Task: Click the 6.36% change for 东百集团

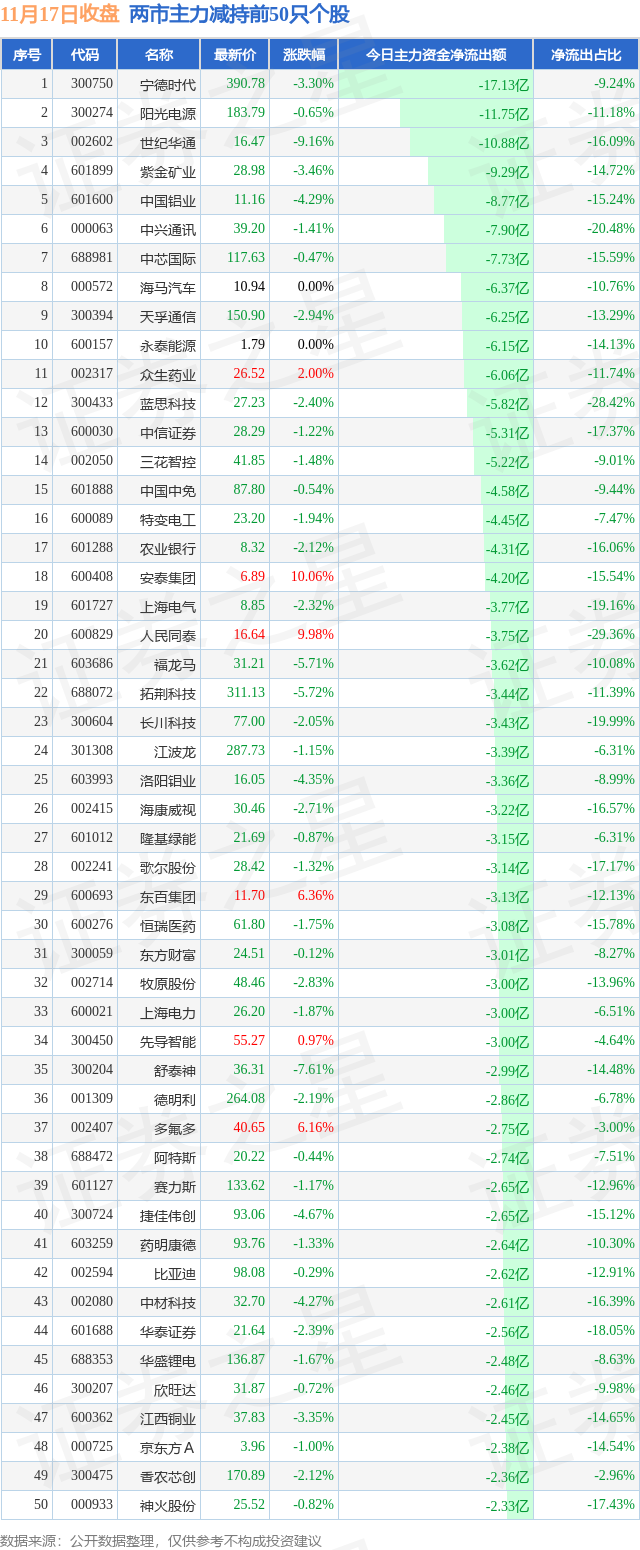Action: coord(315,896)
